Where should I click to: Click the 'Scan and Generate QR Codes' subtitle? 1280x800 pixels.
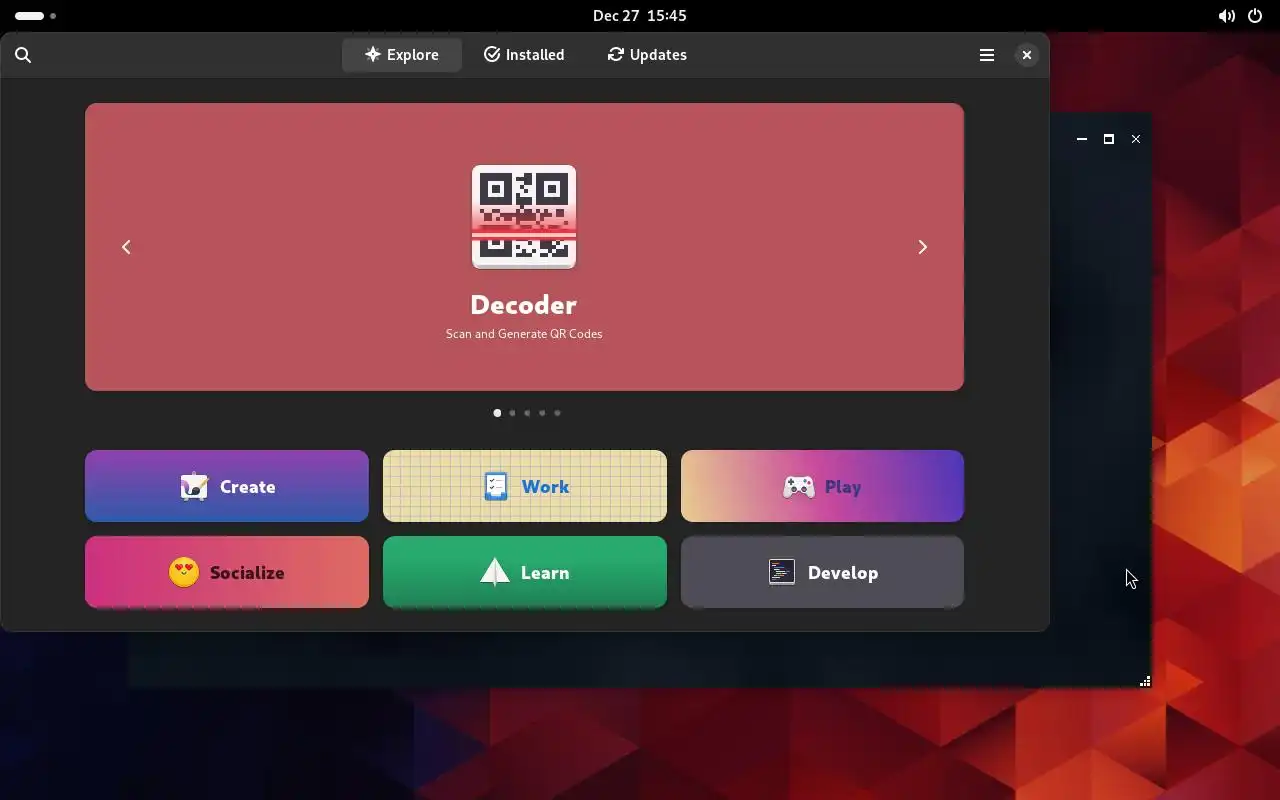click(x=524, y=334)
